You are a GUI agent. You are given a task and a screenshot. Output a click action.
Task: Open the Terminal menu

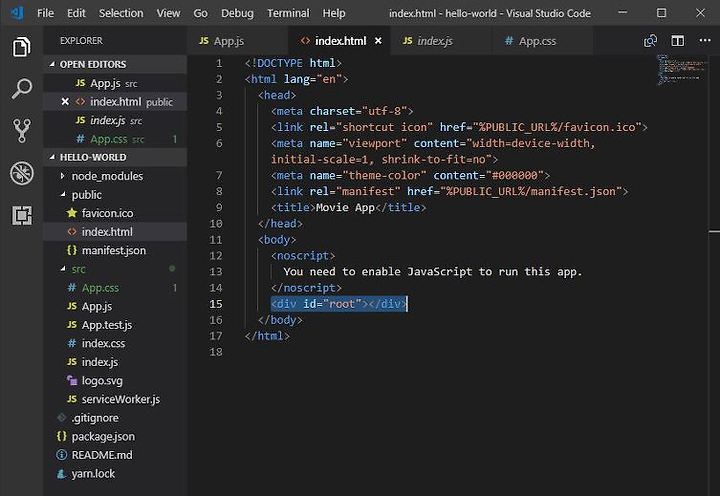(288, 13)
